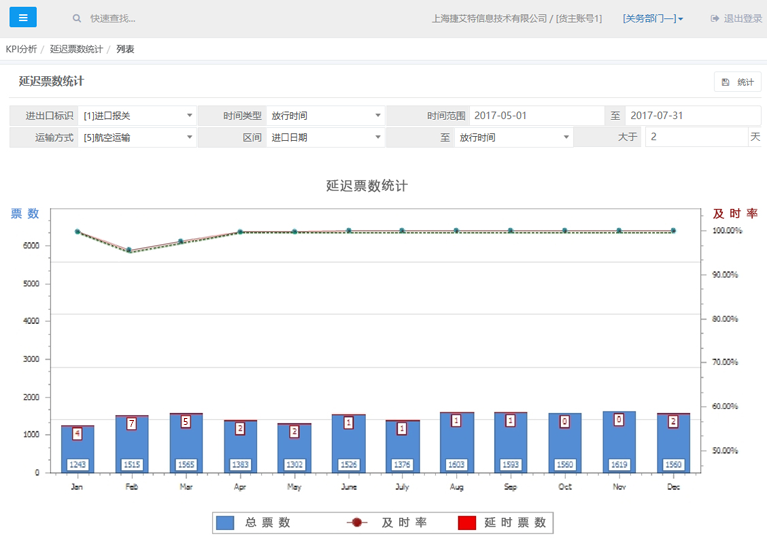This screenshot has width=767, height=545.
Task: Click the June bar labeled 1526
Action: tap(348, 444)
